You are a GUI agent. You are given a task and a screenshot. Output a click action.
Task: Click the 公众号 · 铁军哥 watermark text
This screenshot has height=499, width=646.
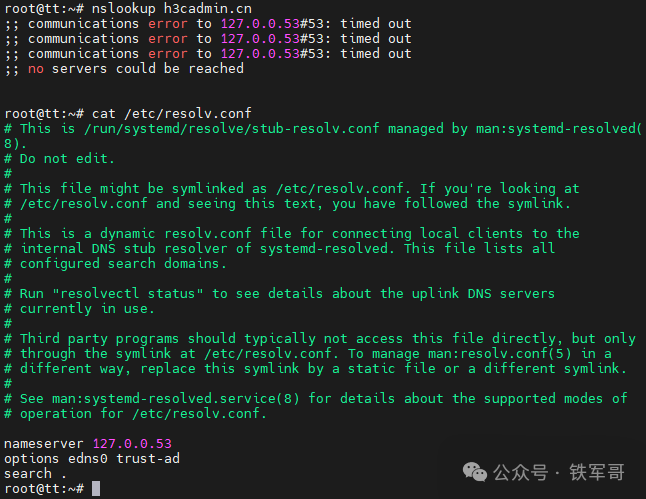pos(559,472)
